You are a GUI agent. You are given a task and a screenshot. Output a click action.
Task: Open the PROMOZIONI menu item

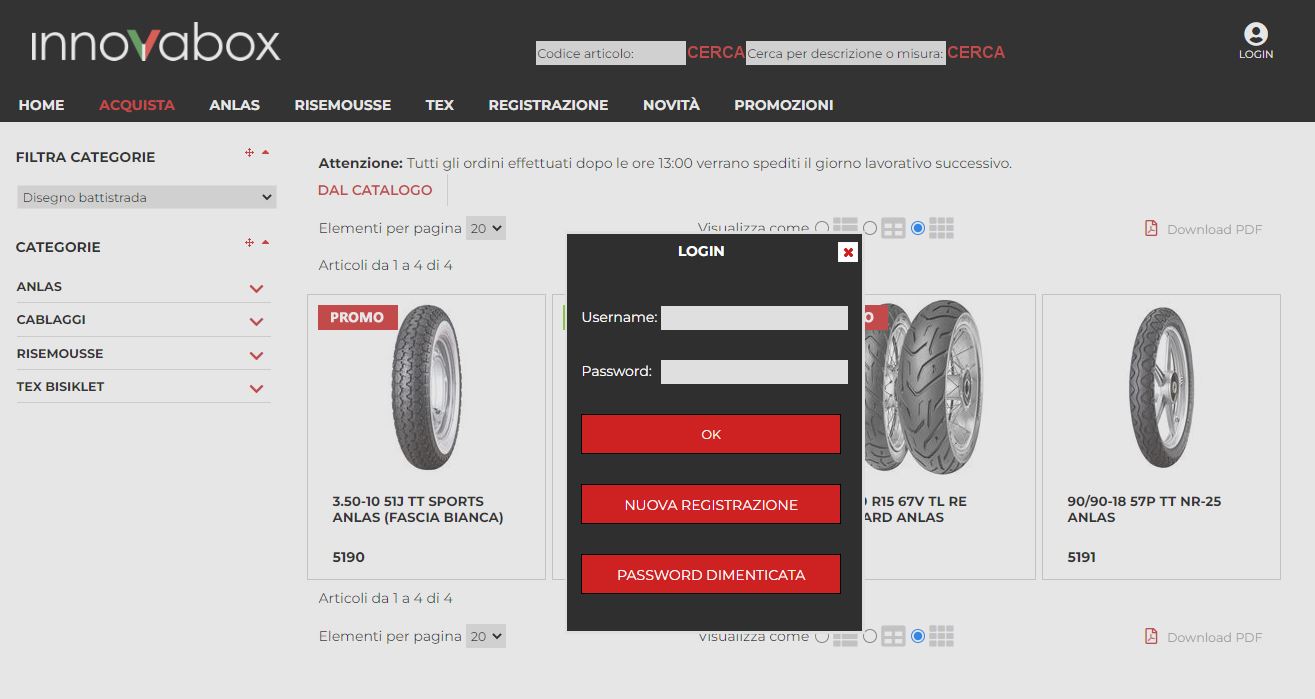click(x=784, y=105)
